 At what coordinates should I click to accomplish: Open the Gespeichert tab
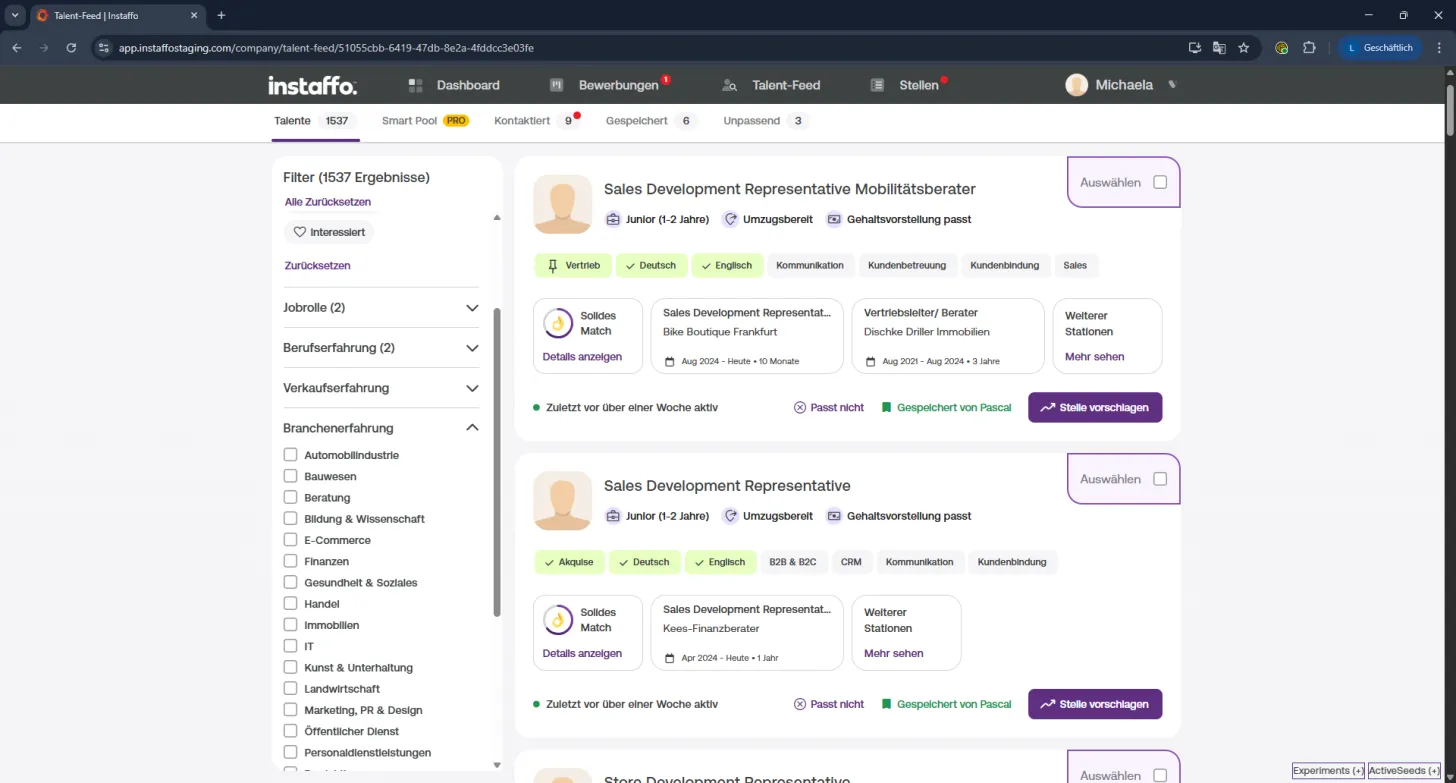point(652,121)
